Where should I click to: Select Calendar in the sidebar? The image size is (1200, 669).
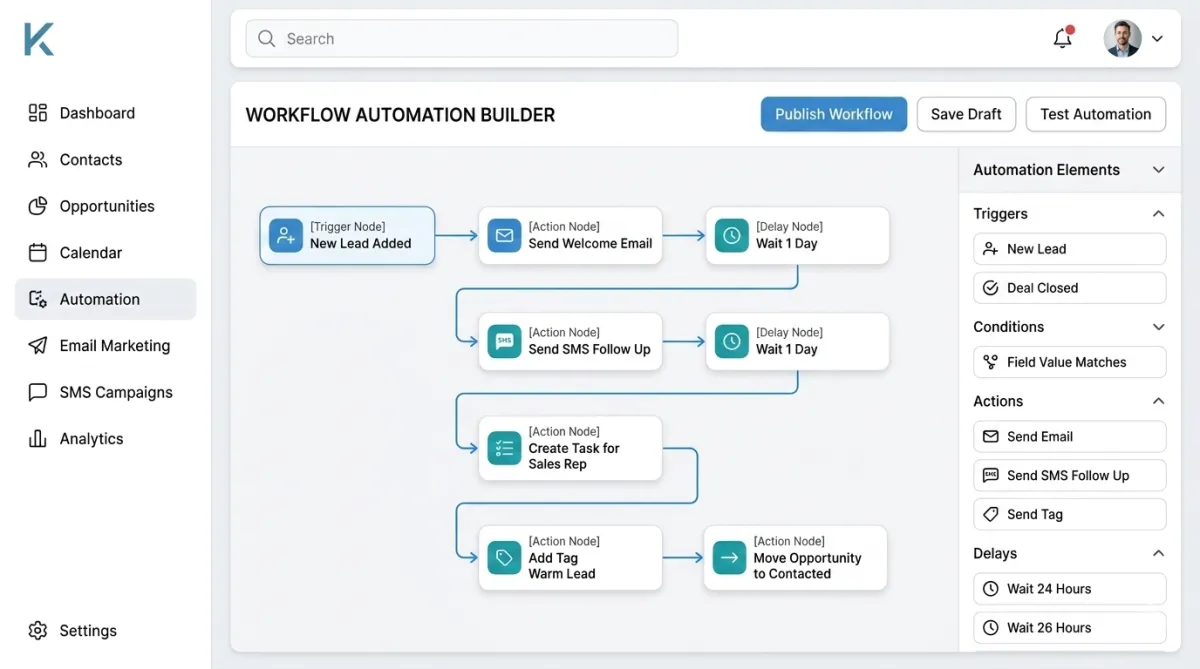[x=105, y=253]
